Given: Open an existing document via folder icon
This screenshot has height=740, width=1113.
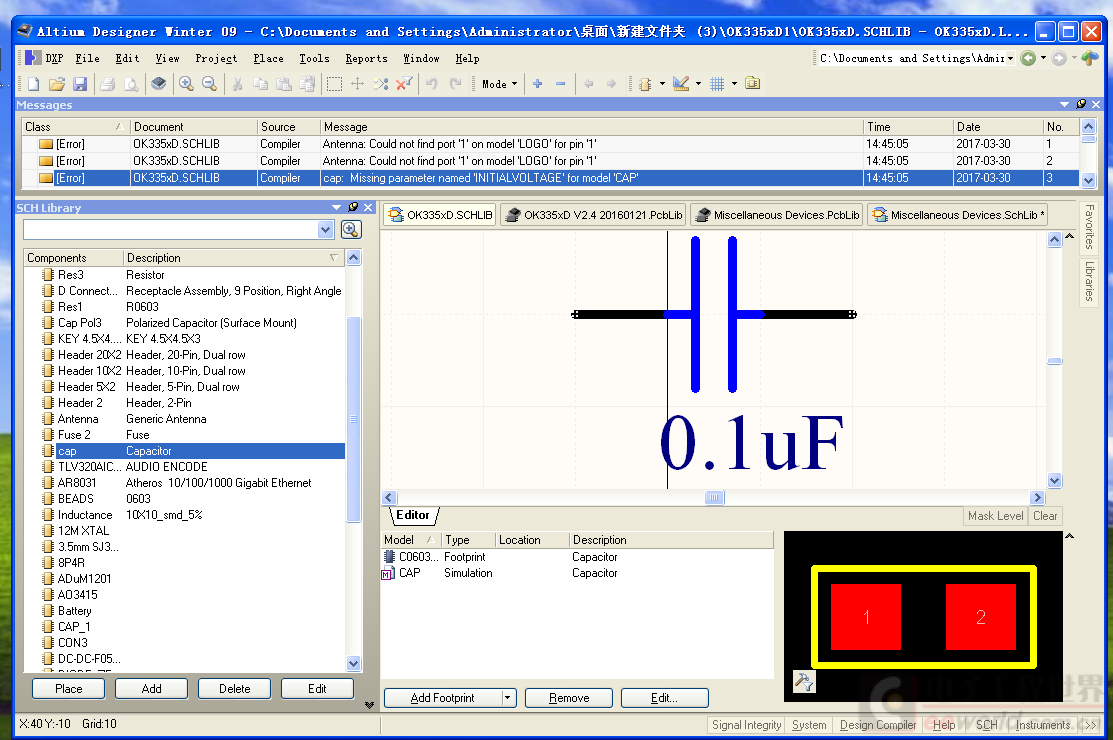Looking at the screenshot, I should point(57,84).
